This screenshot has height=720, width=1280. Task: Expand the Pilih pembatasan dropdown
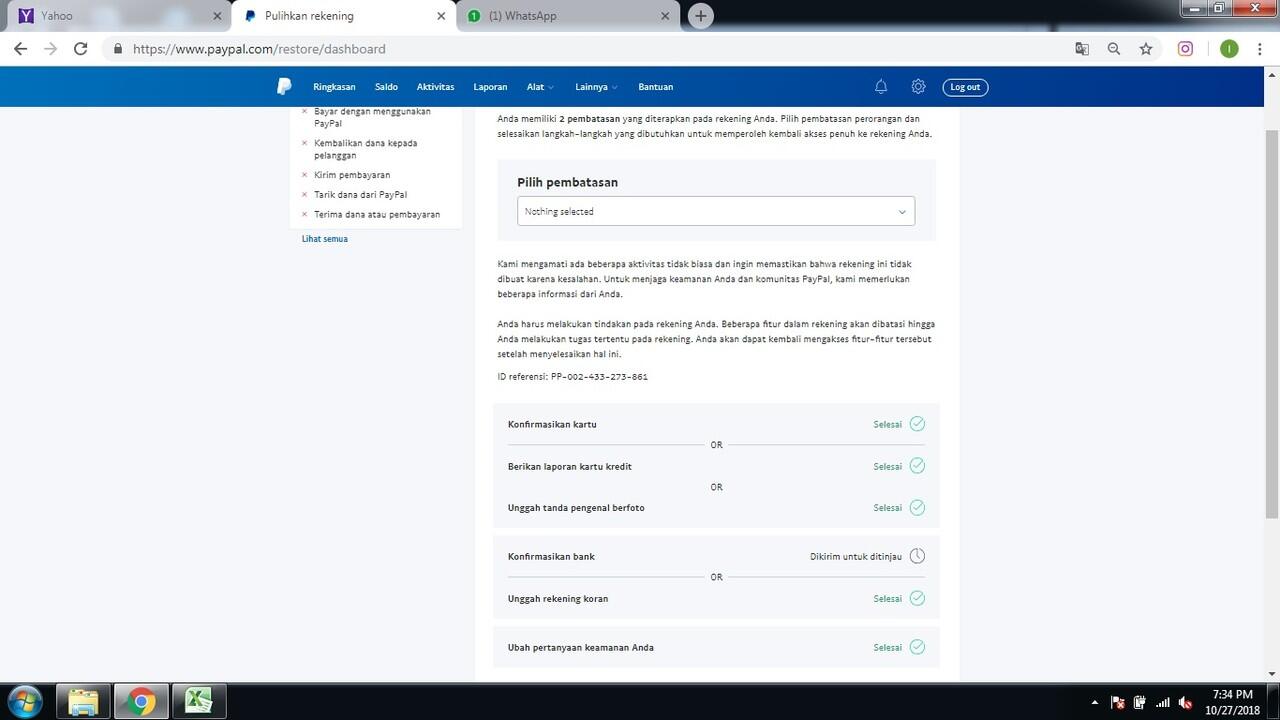pyautogui.click(x=715, y=211)
